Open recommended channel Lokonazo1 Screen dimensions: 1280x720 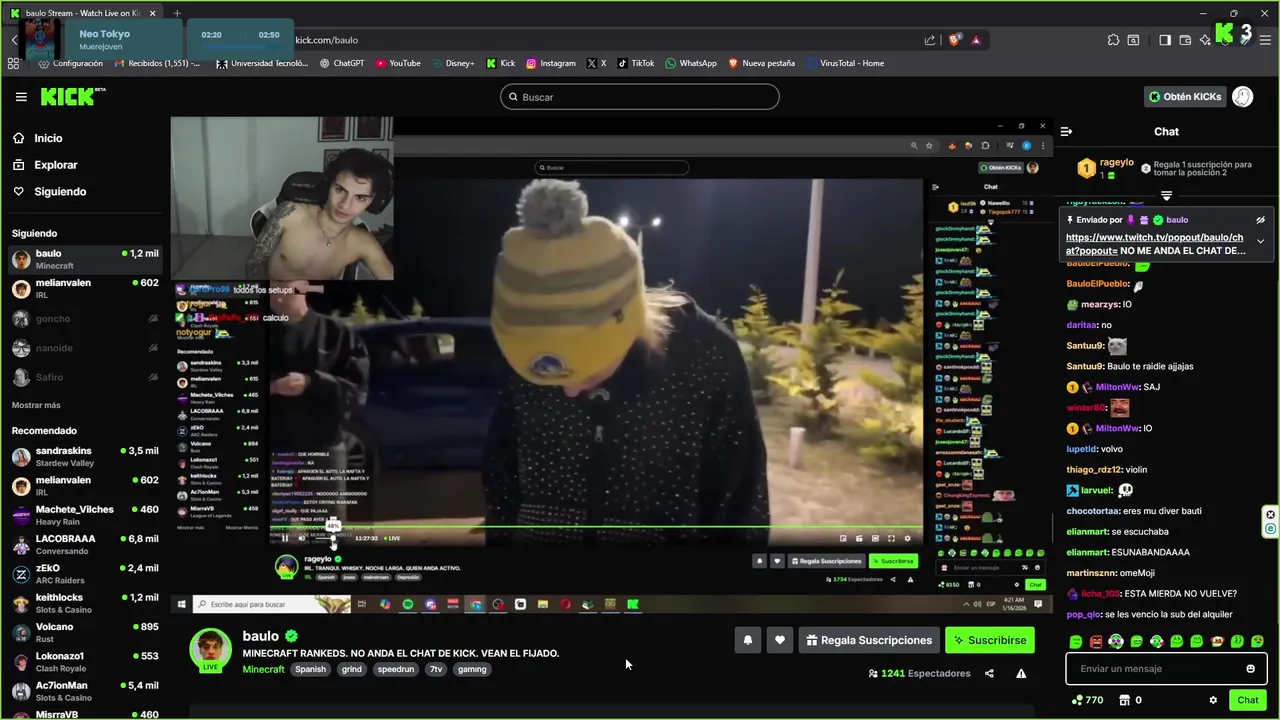click(x=85, y=662)
